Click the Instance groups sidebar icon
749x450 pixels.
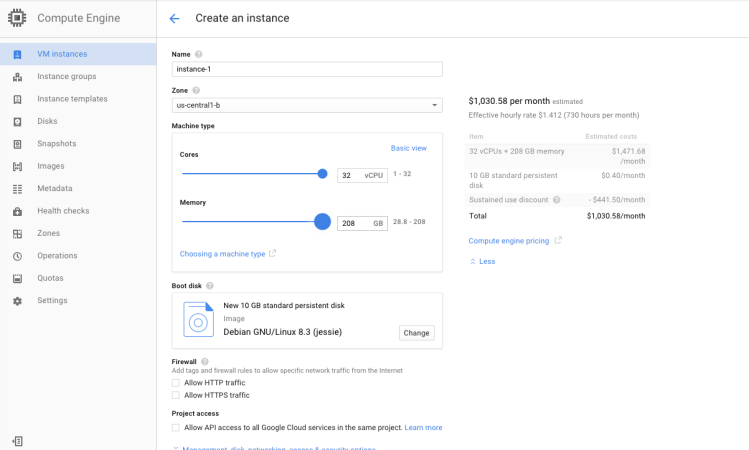(x=17, y=76)
